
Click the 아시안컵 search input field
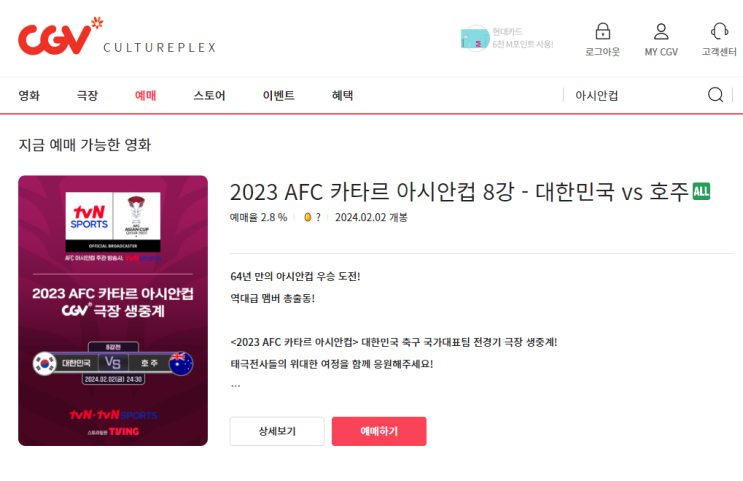tap(635, 95)
